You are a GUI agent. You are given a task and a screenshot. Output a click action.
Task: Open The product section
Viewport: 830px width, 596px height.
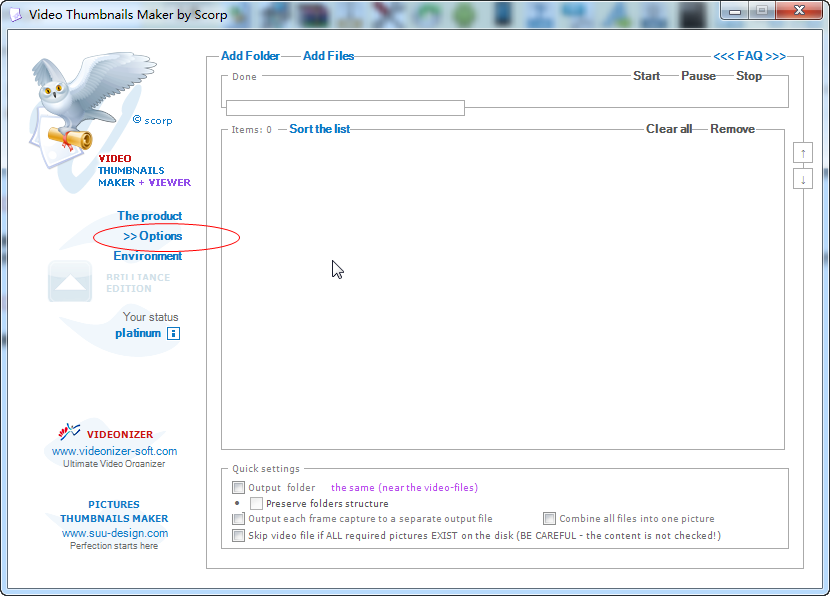click(150, 216)
